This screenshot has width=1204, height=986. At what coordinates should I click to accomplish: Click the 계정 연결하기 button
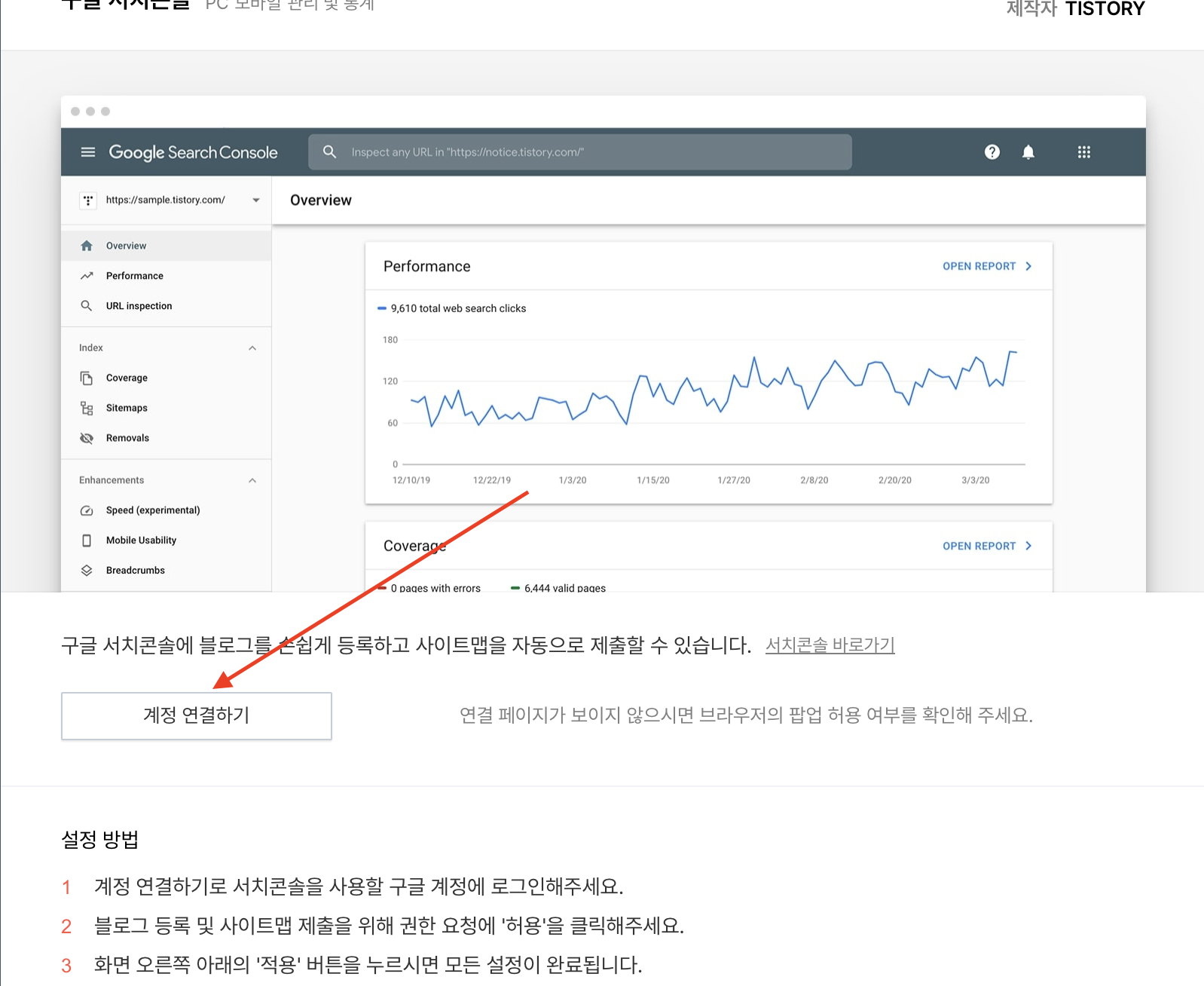coord(197,715)
